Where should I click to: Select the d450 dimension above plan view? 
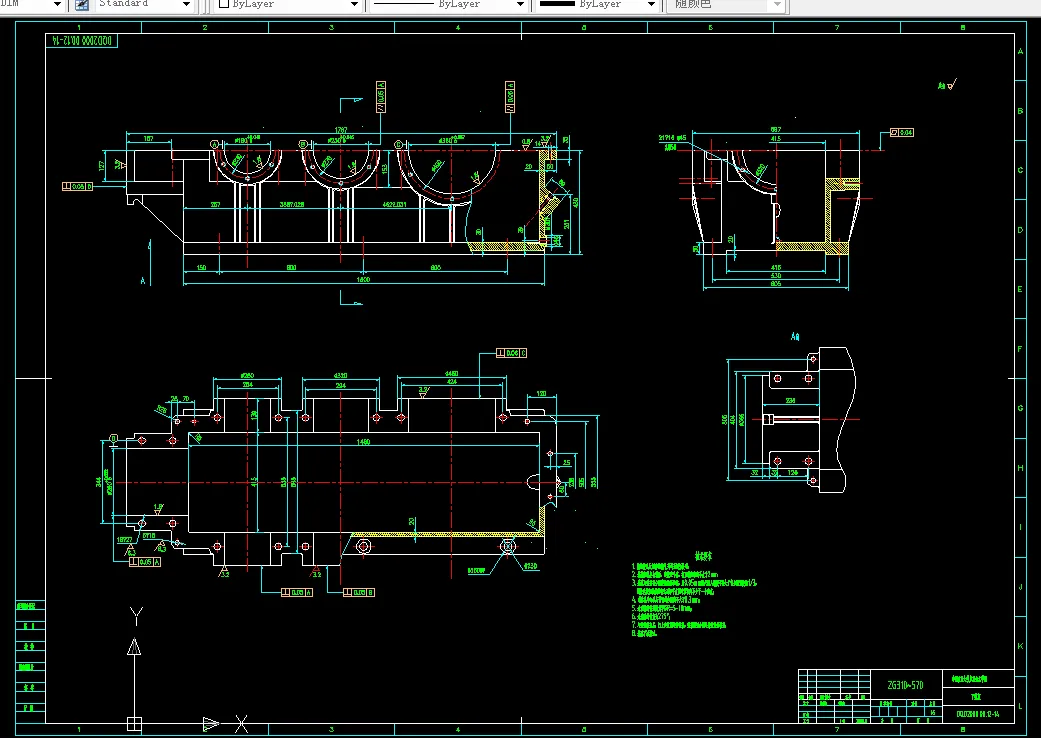pos(451,374)
